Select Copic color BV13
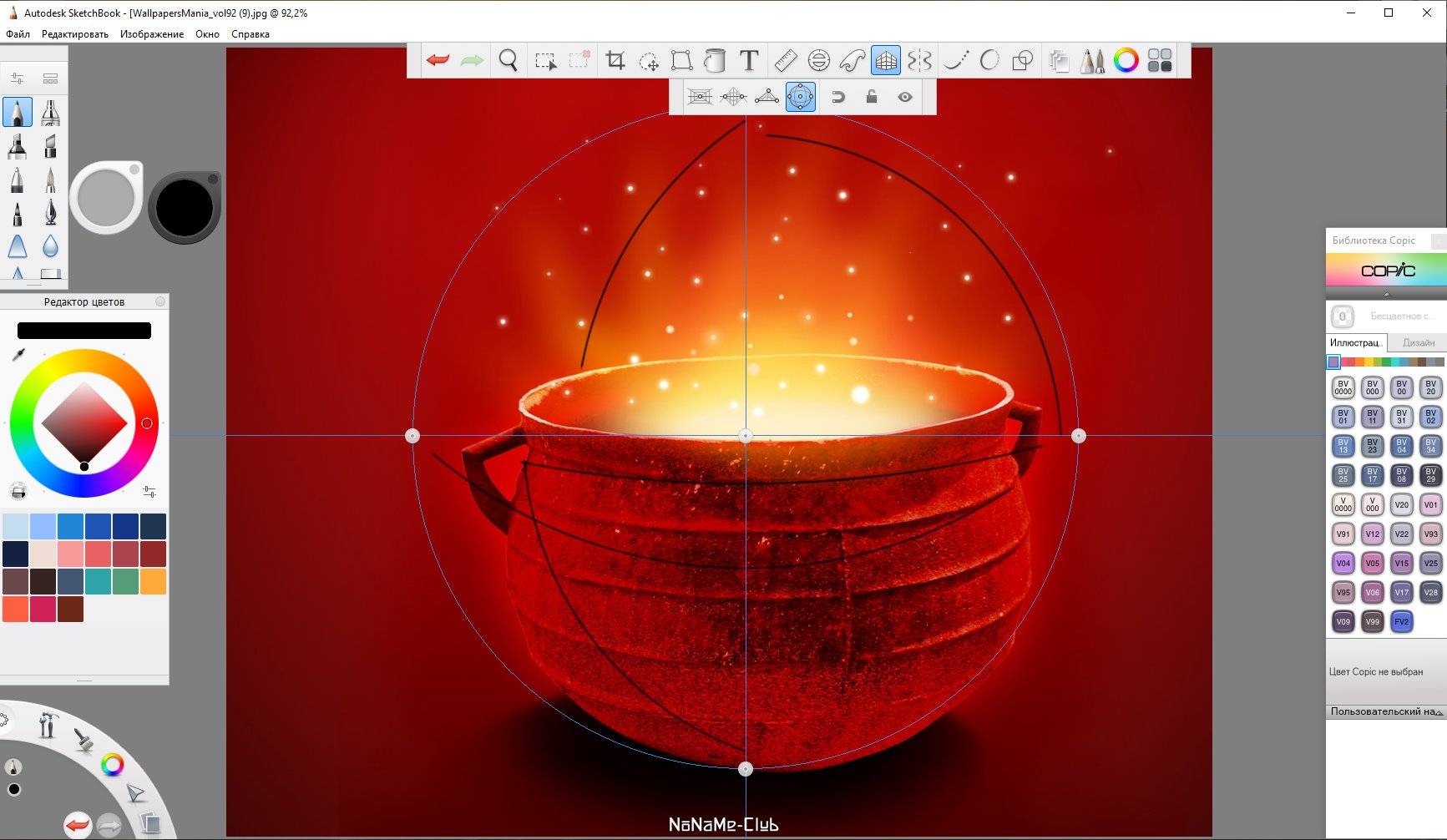The image size is (1447, 840). click(x=1343, y=446)
